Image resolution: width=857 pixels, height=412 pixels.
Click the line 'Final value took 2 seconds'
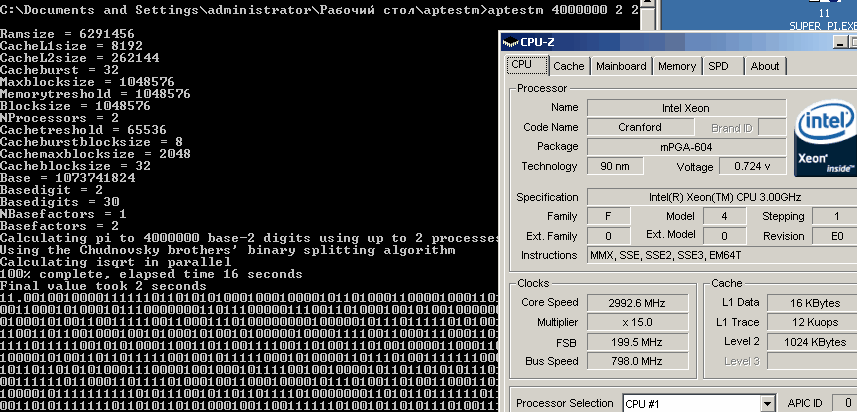(103, 286)
